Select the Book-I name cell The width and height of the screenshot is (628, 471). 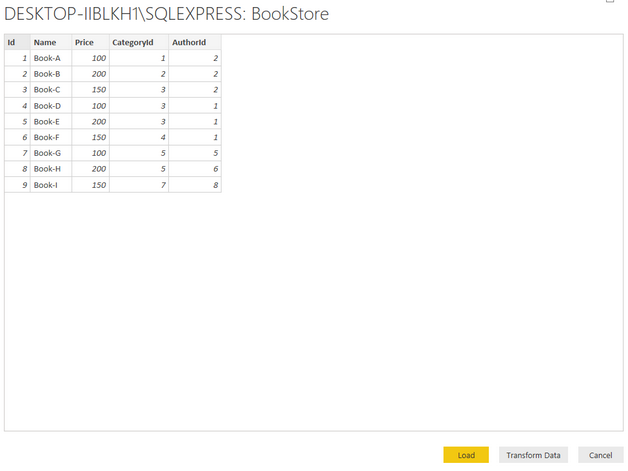(49, 186)
